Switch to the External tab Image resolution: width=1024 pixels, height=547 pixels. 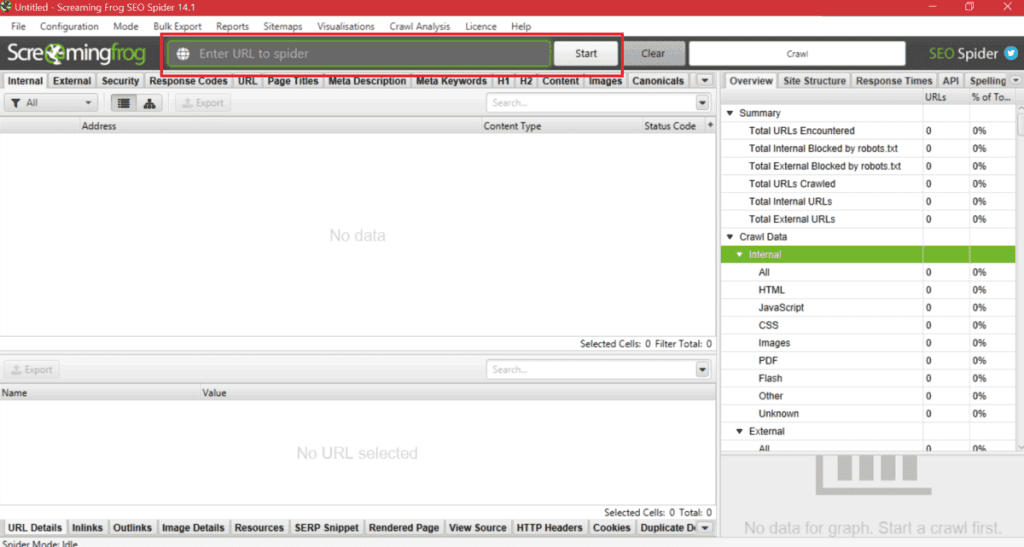pyautogui.click(x=72, y=81)
